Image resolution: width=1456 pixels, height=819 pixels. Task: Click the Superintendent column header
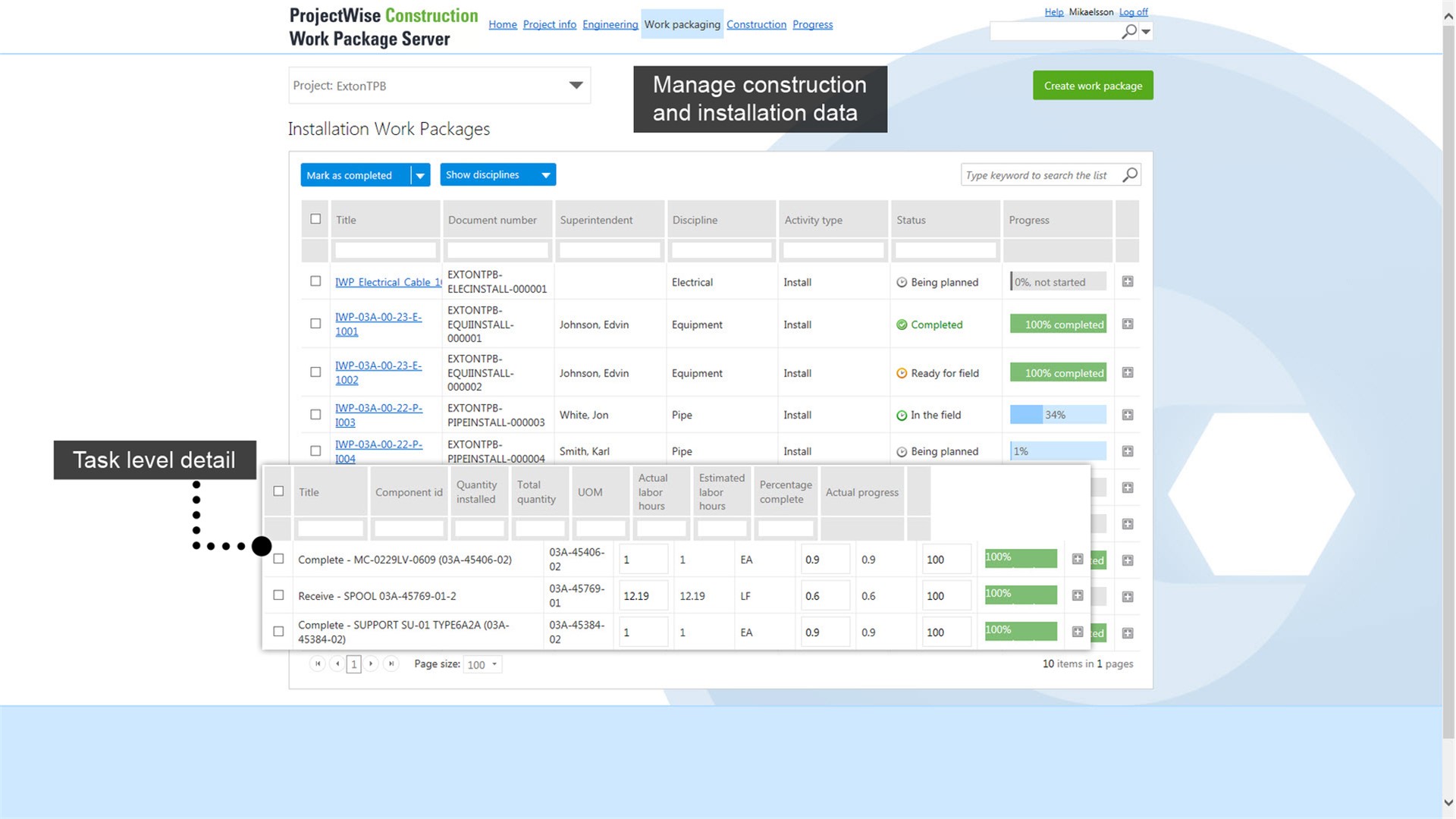pyautogui.click(x=610, y=220)
